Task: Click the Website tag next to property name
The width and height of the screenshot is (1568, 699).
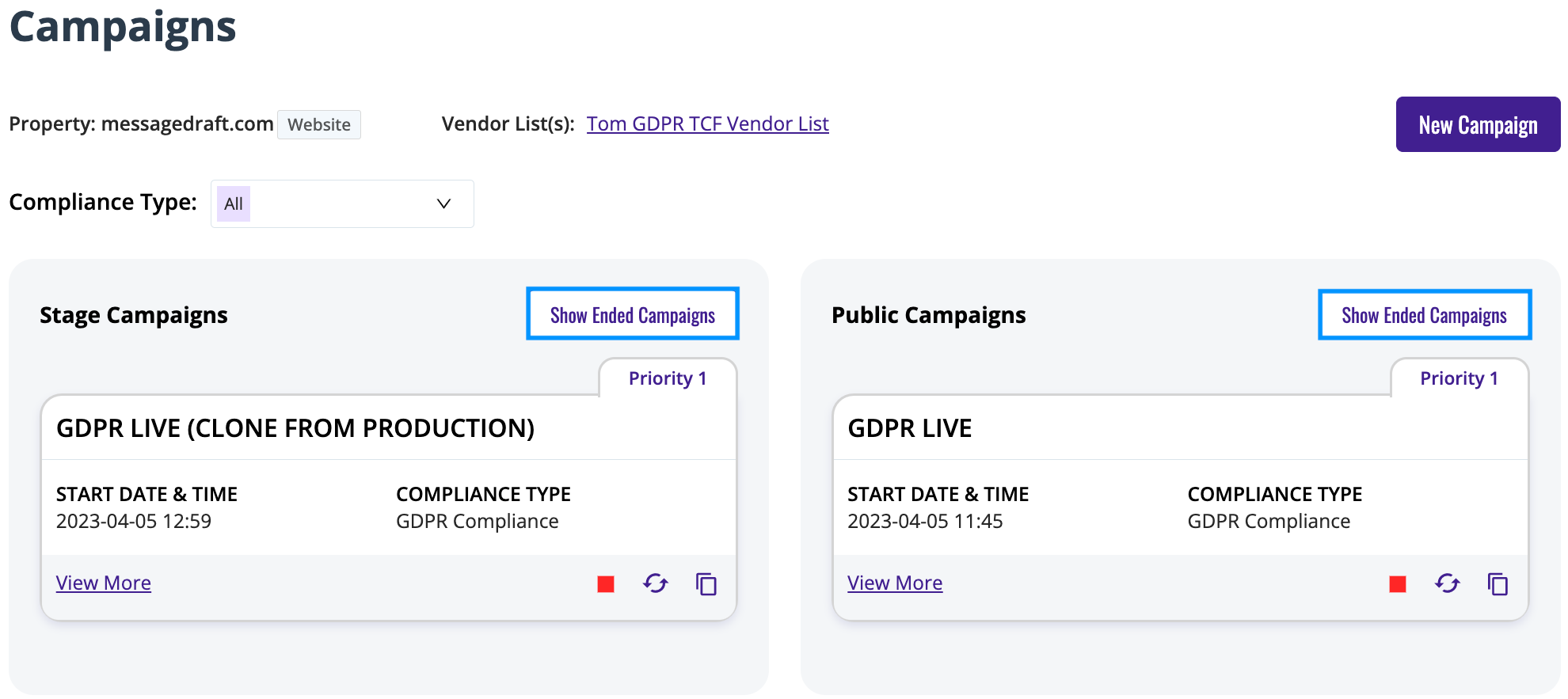Action: tap(319, 124)
